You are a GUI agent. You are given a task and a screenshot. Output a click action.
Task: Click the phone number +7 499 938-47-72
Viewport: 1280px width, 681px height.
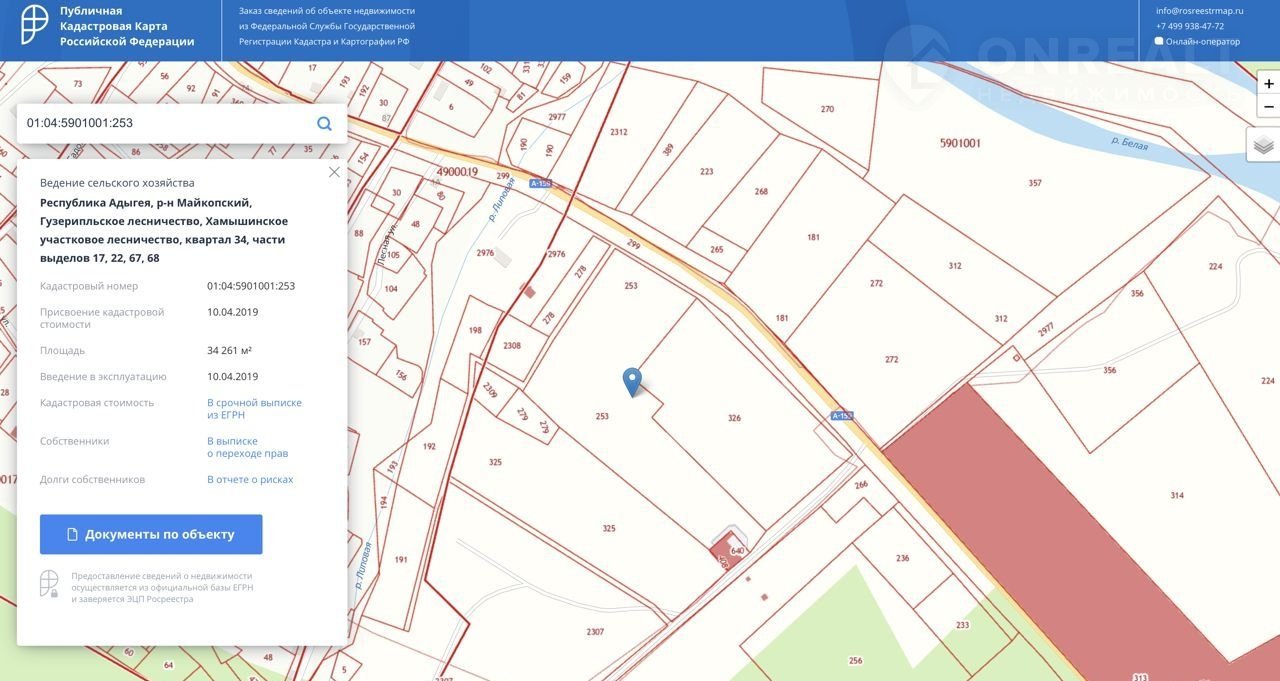(x=1189, y=26)
